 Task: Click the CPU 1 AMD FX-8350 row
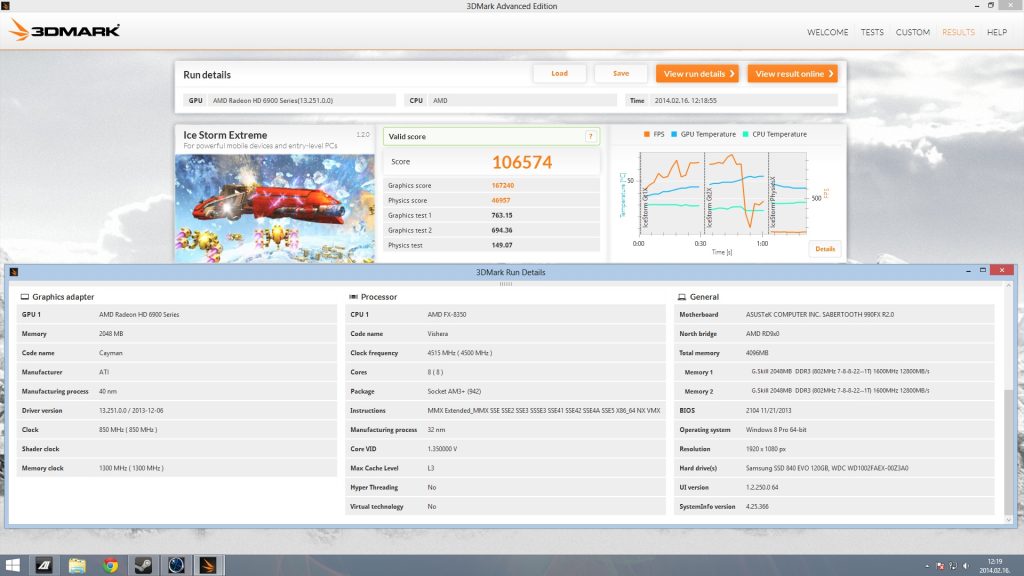[x=505, y=314]
